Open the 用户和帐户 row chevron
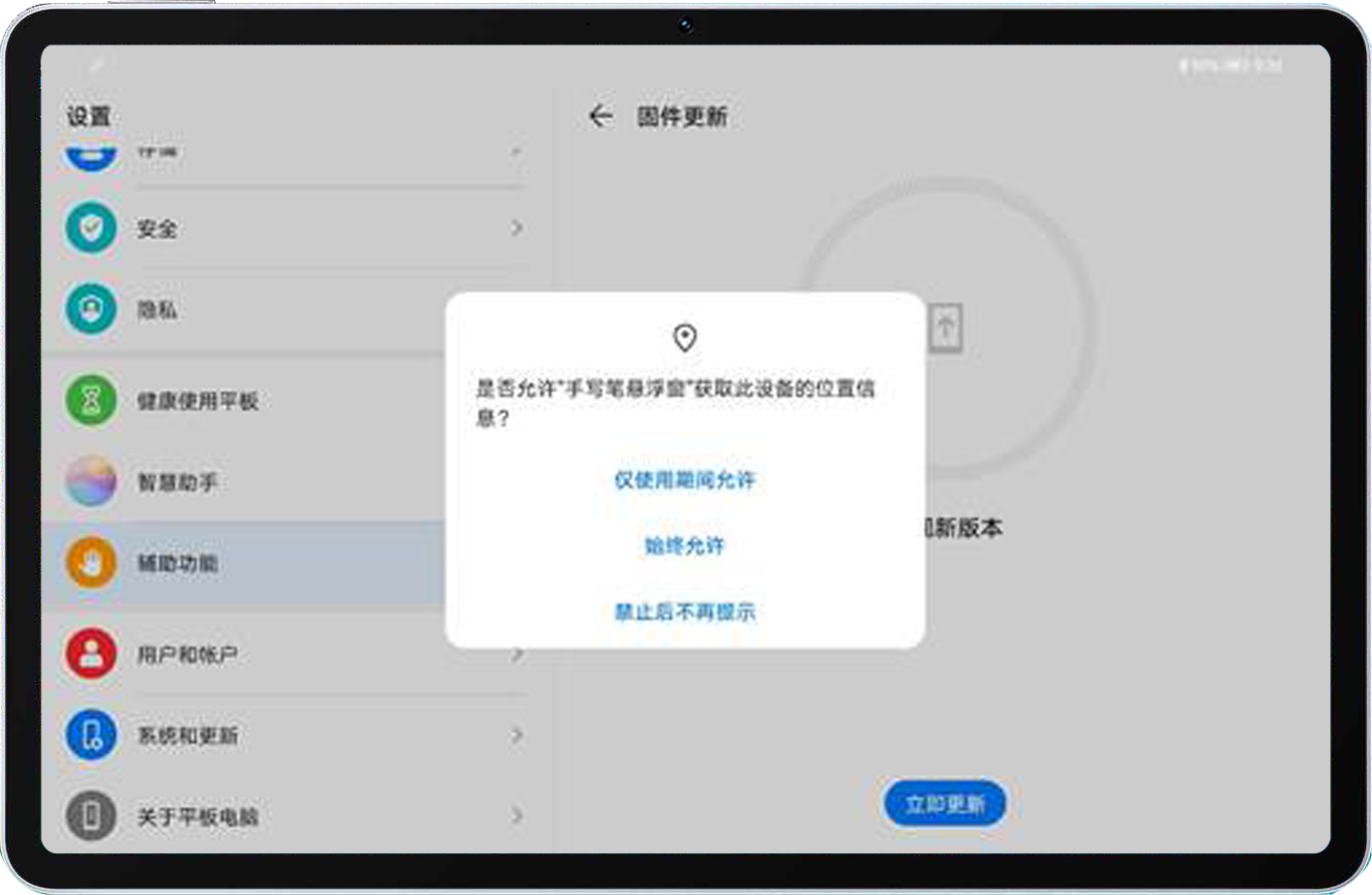 tap(517, 654)
